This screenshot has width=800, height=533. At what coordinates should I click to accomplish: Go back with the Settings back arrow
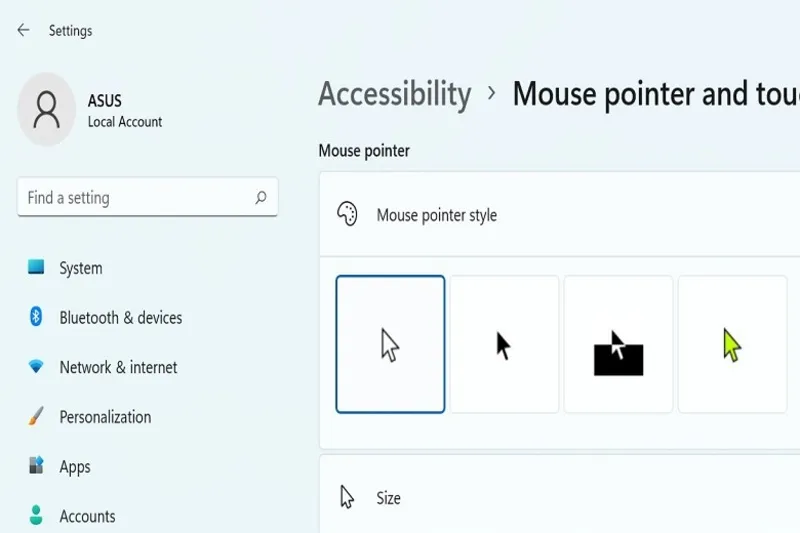[23, 31]
